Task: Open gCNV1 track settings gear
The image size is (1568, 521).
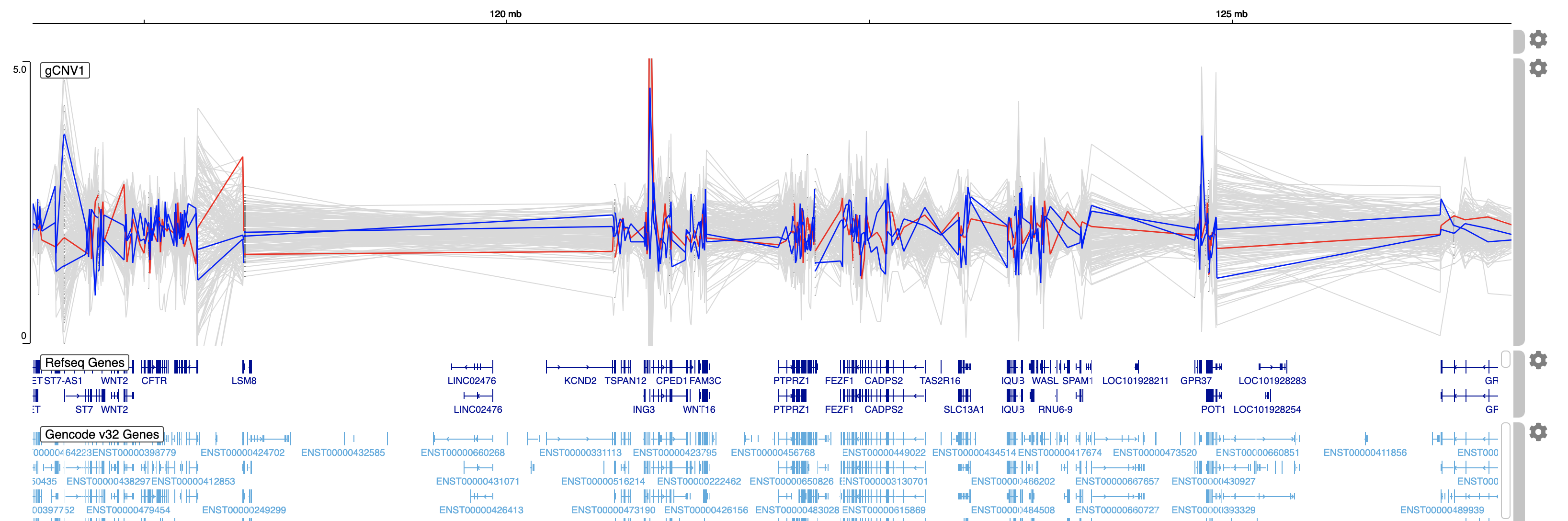Action: coord(1537,68)
